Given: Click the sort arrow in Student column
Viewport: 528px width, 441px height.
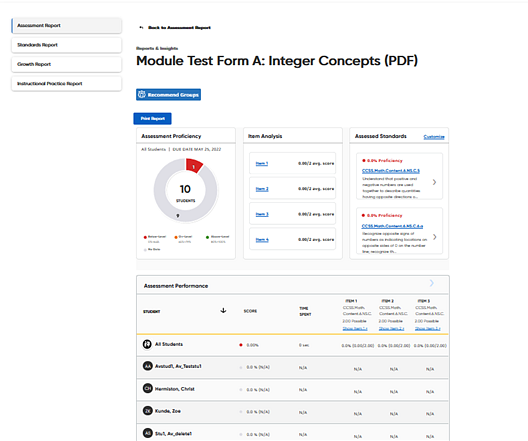Looking at the screenshot, I should [223, 310].
